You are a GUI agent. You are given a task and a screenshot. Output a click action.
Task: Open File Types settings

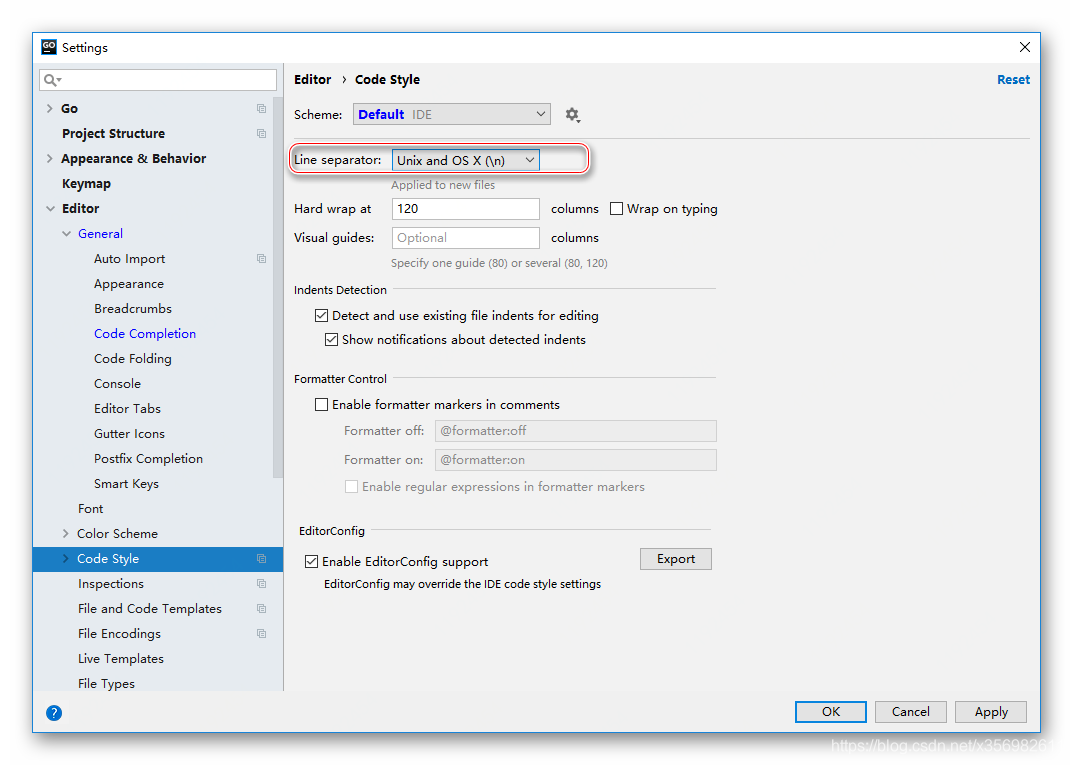pyautogui.click(x=106, y=684)
